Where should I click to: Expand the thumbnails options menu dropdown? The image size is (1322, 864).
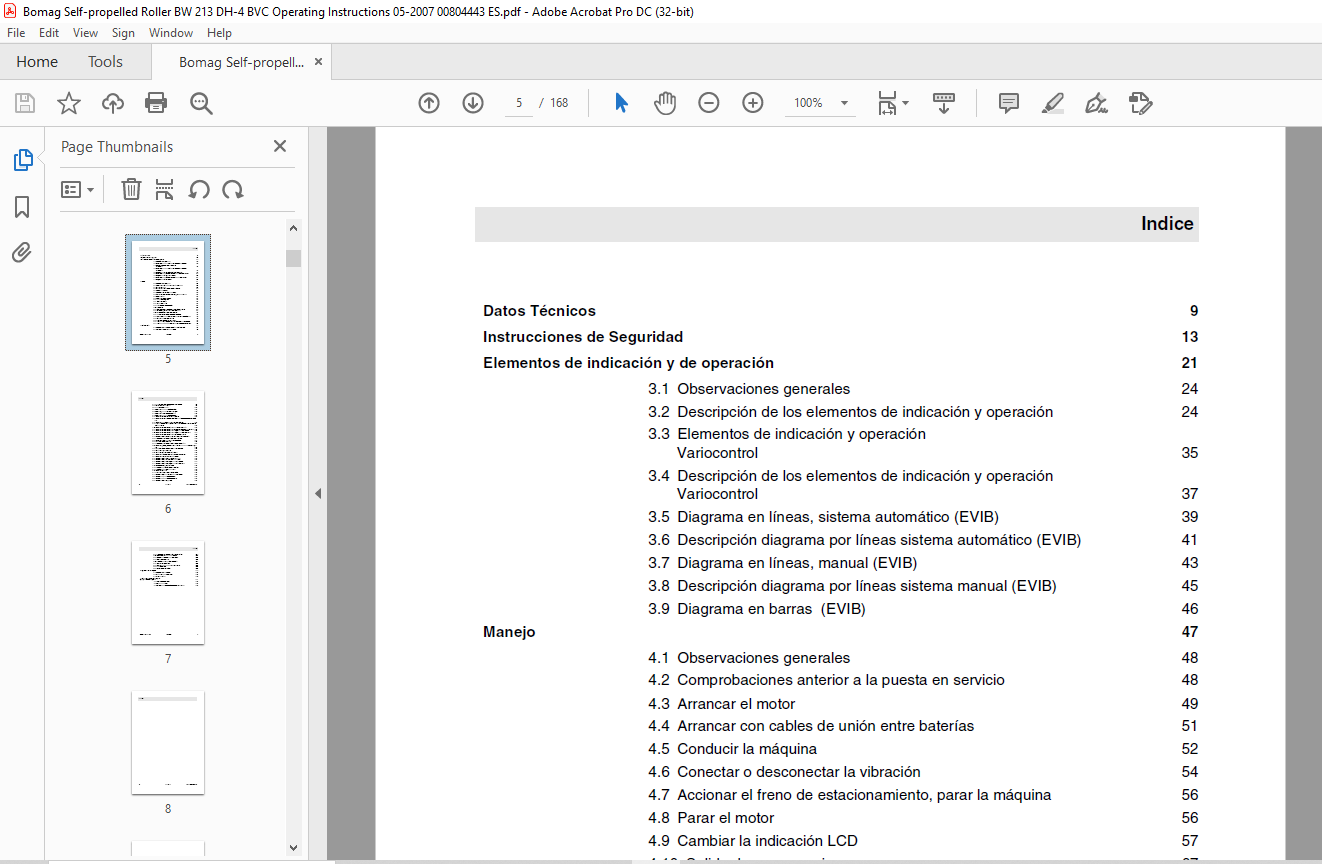pos(77,189)
